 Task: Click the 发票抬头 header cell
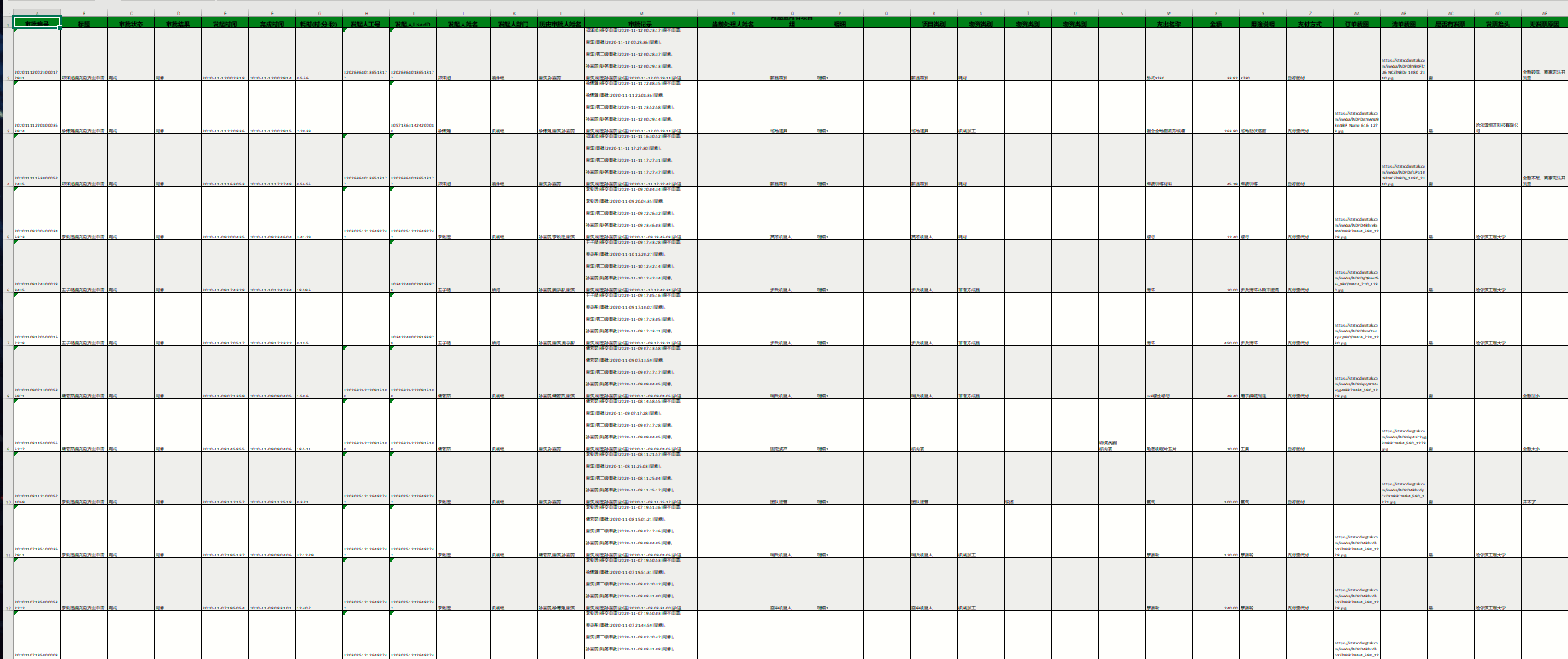pos(1498,24)
